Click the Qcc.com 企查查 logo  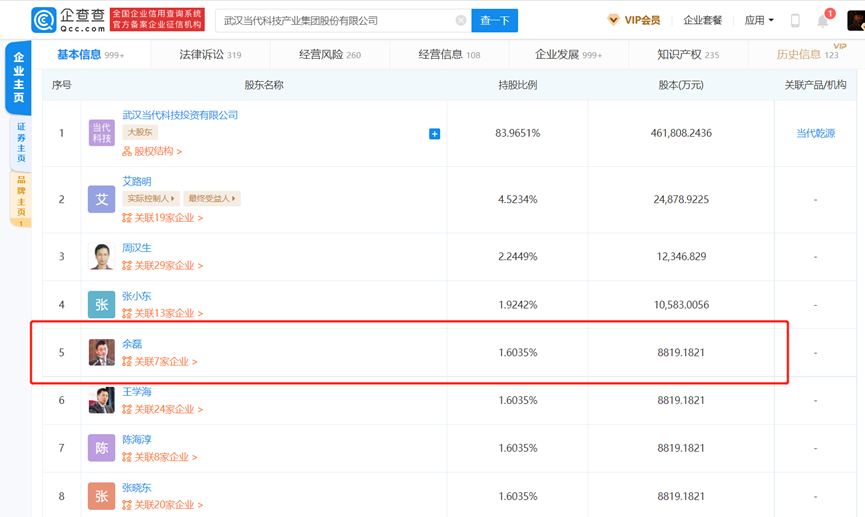click(66, 19)
